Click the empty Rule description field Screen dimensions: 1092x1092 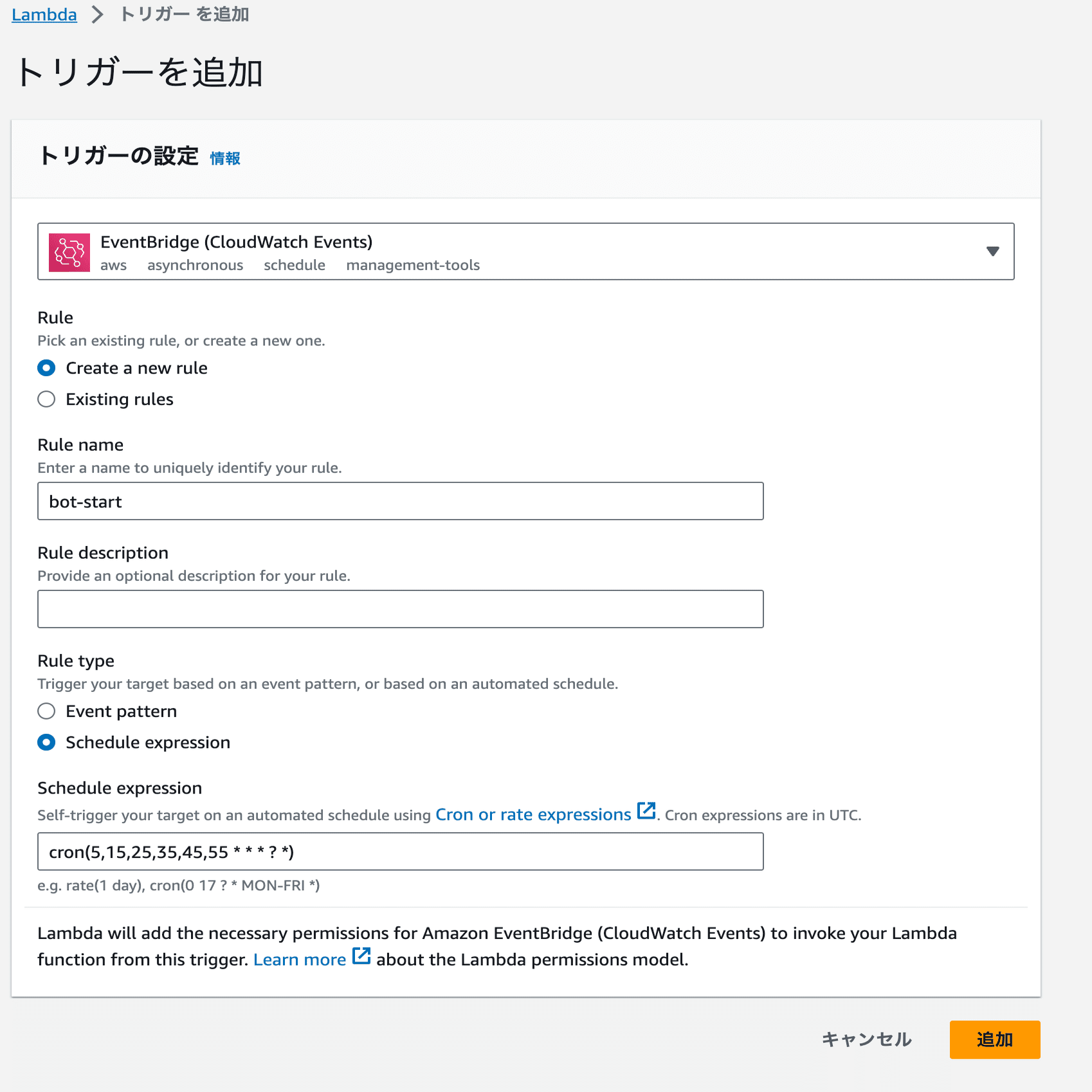(x=401, y=609)
